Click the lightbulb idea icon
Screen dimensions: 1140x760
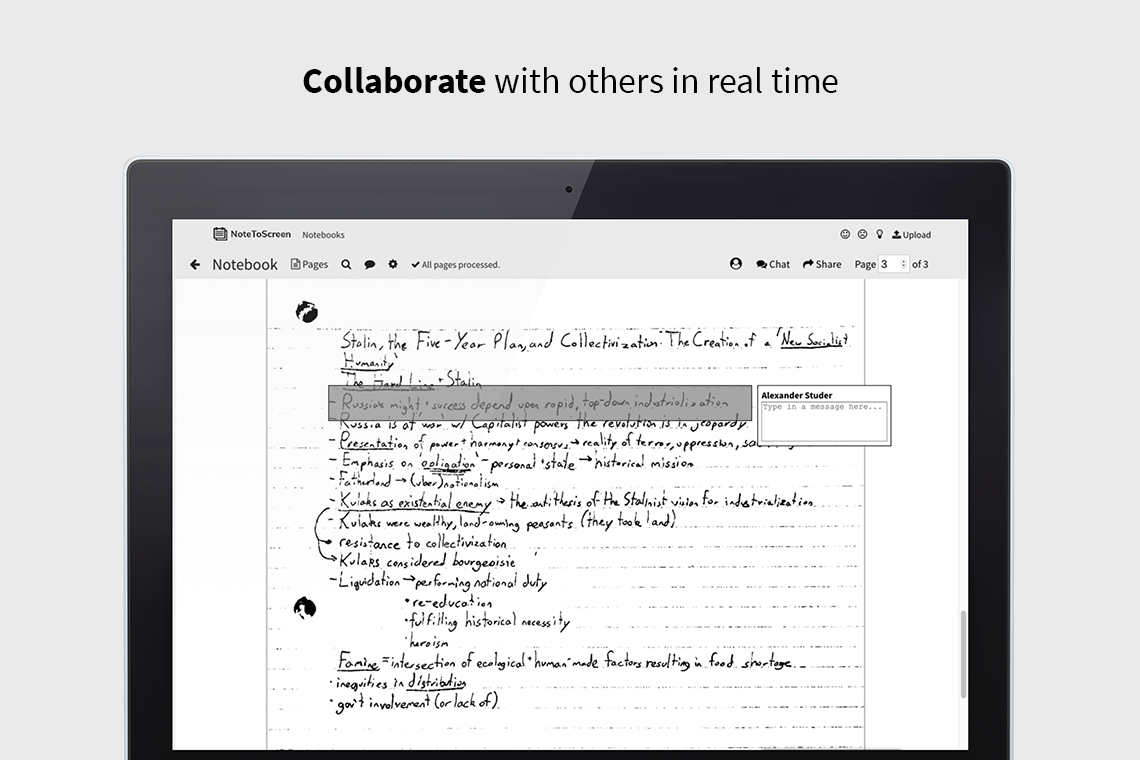[x=880, y=234]
